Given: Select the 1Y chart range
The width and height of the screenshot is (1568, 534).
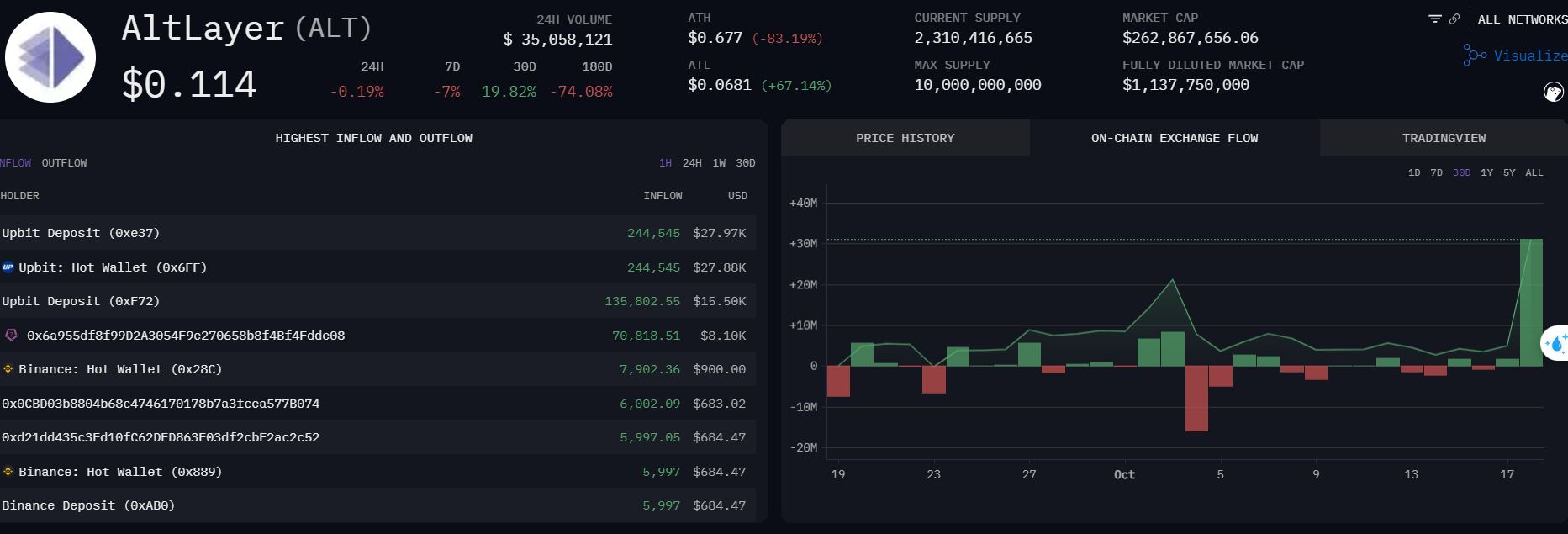Looking at the screenshot, I should tap(1486, 172).
